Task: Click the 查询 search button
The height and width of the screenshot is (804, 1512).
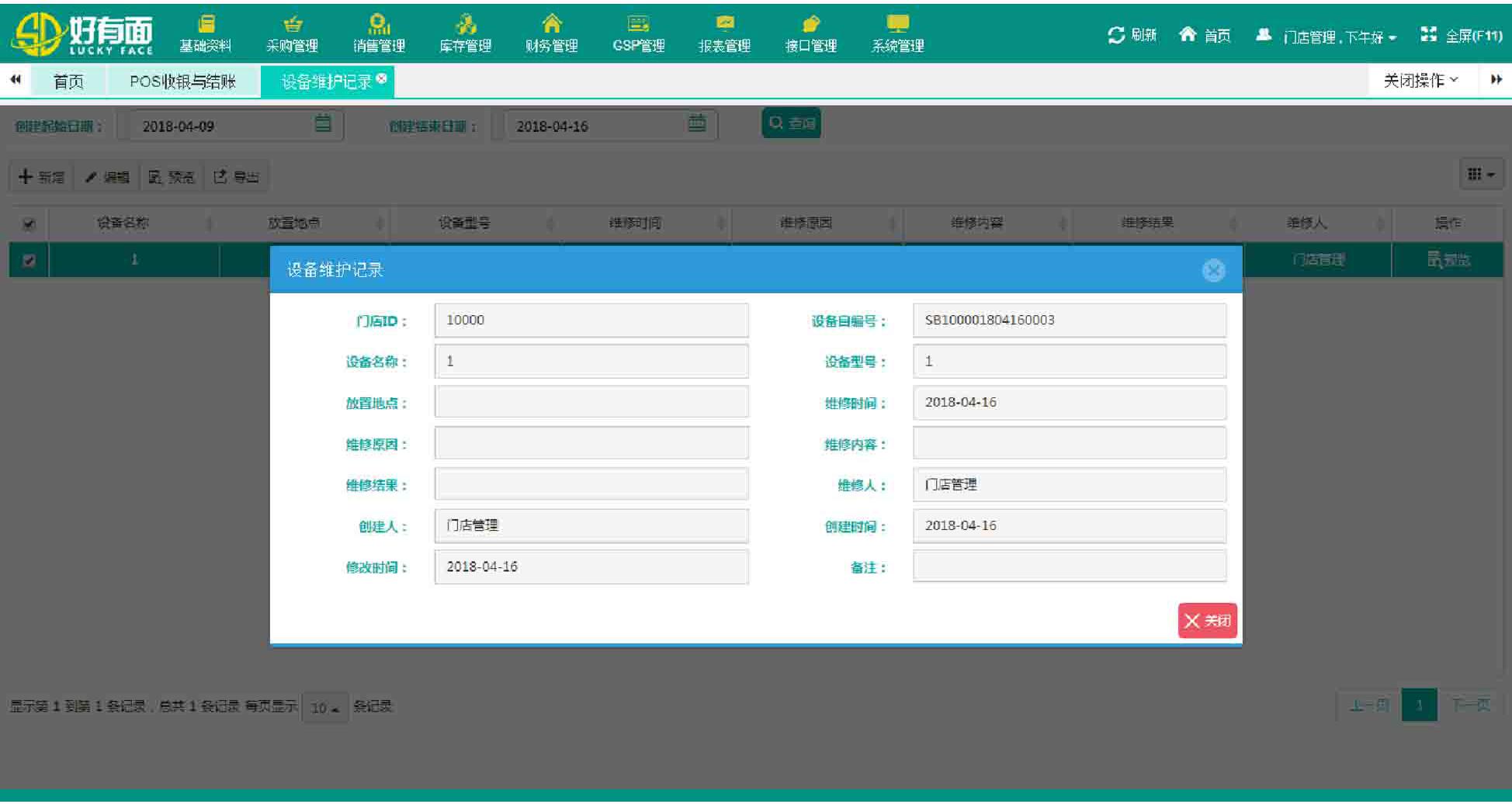Action: [790, 122]
